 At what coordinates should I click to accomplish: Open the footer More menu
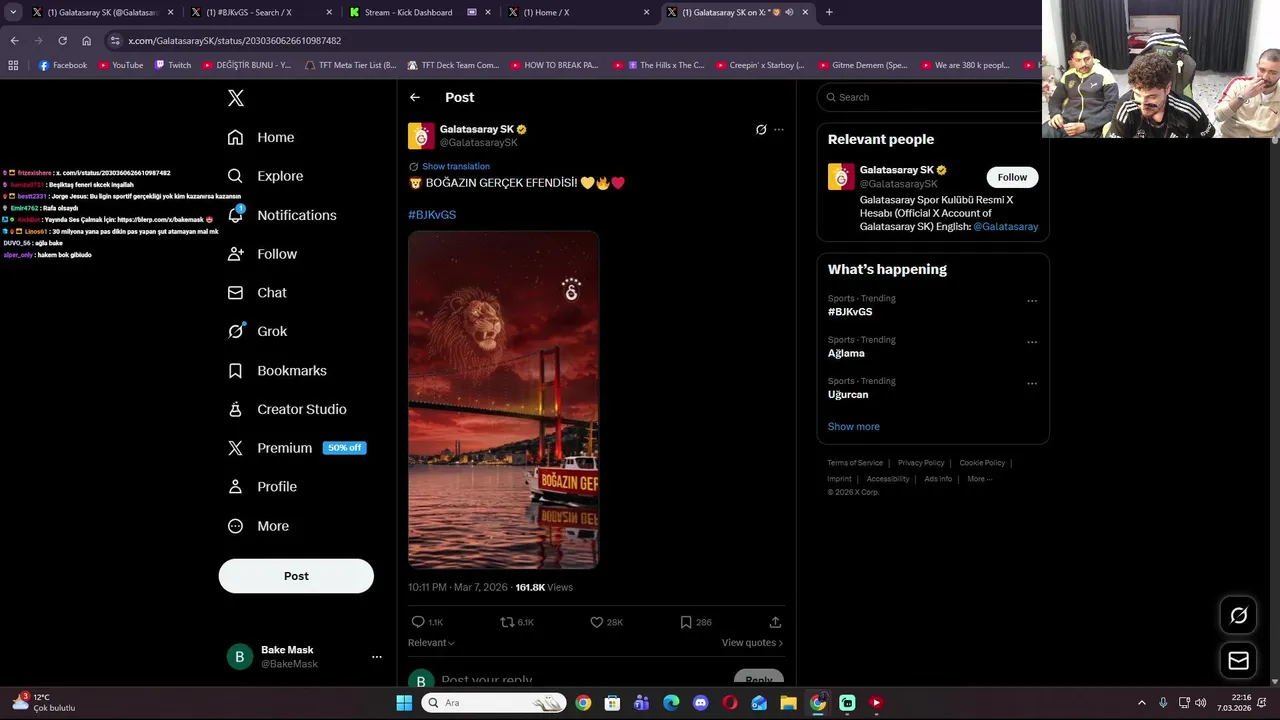[979, 479]
